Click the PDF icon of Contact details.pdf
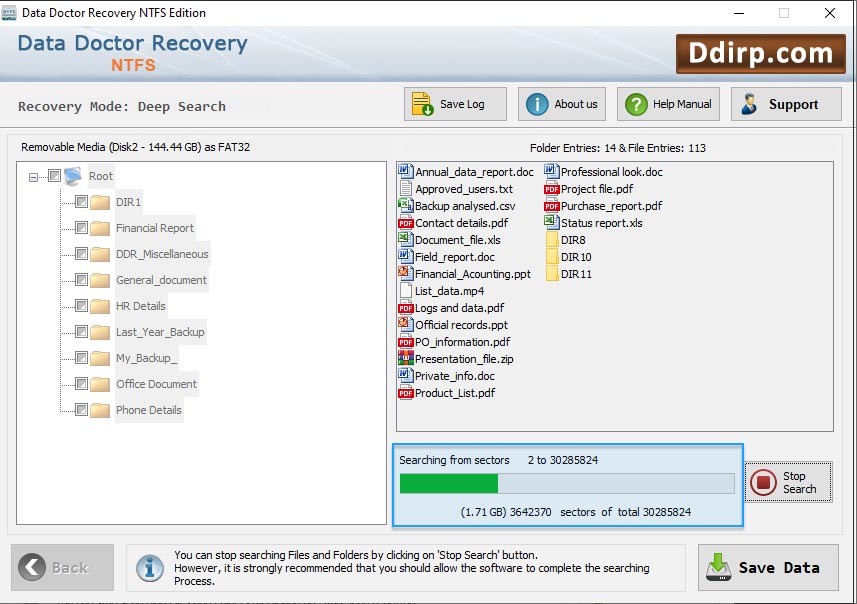 pyautogui.click(x=406, y=222)
